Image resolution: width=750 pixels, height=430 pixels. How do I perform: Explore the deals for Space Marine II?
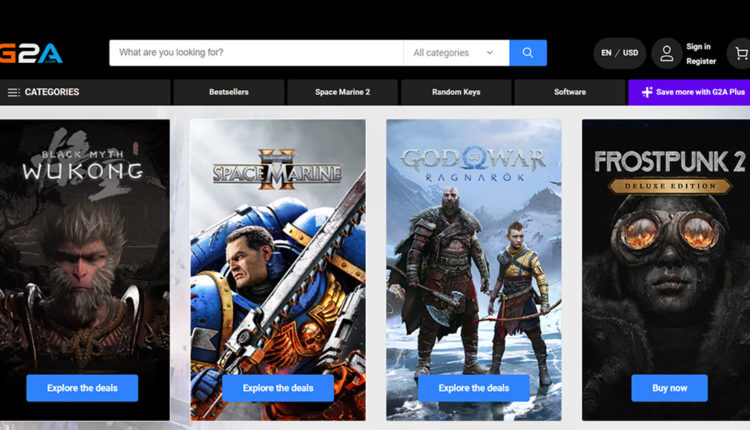(278, 388)
